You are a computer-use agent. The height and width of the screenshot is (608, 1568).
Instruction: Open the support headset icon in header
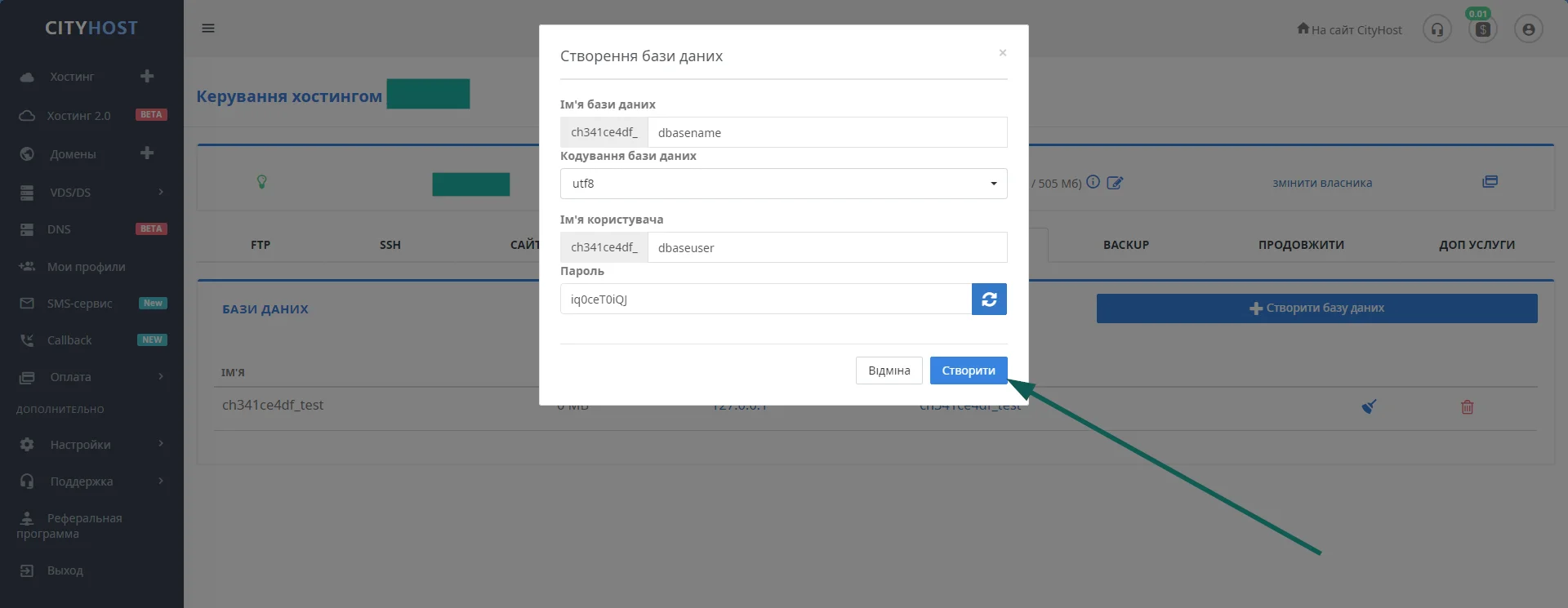pyautogui.click(x=1437, y=30)
